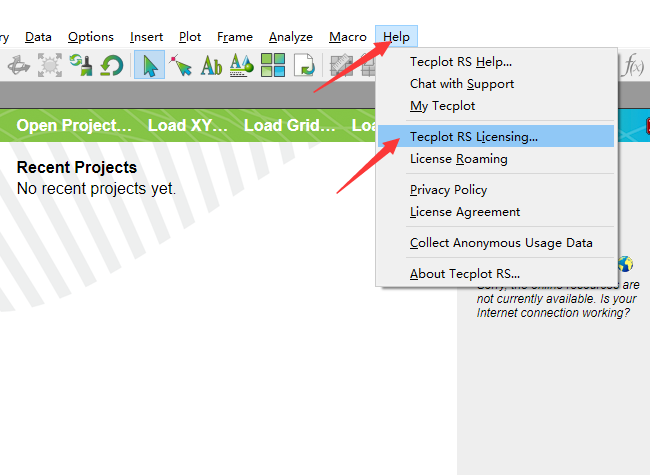
Task: Toggle Collect Anonymous Usage Data
Action: [495, 242]
